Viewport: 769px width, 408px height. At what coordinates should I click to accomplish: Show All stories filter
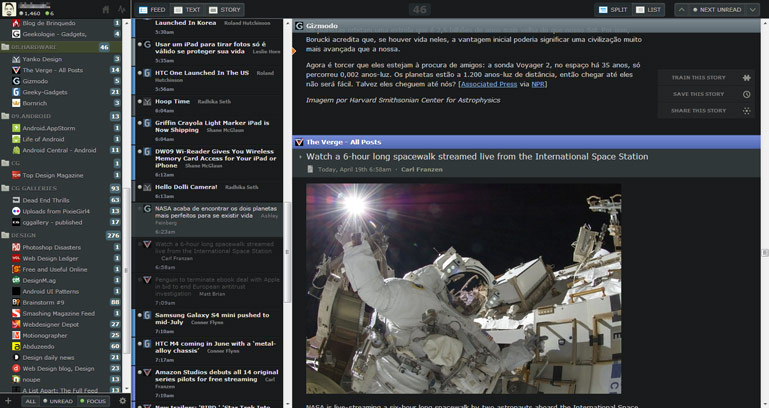(31, 401)
